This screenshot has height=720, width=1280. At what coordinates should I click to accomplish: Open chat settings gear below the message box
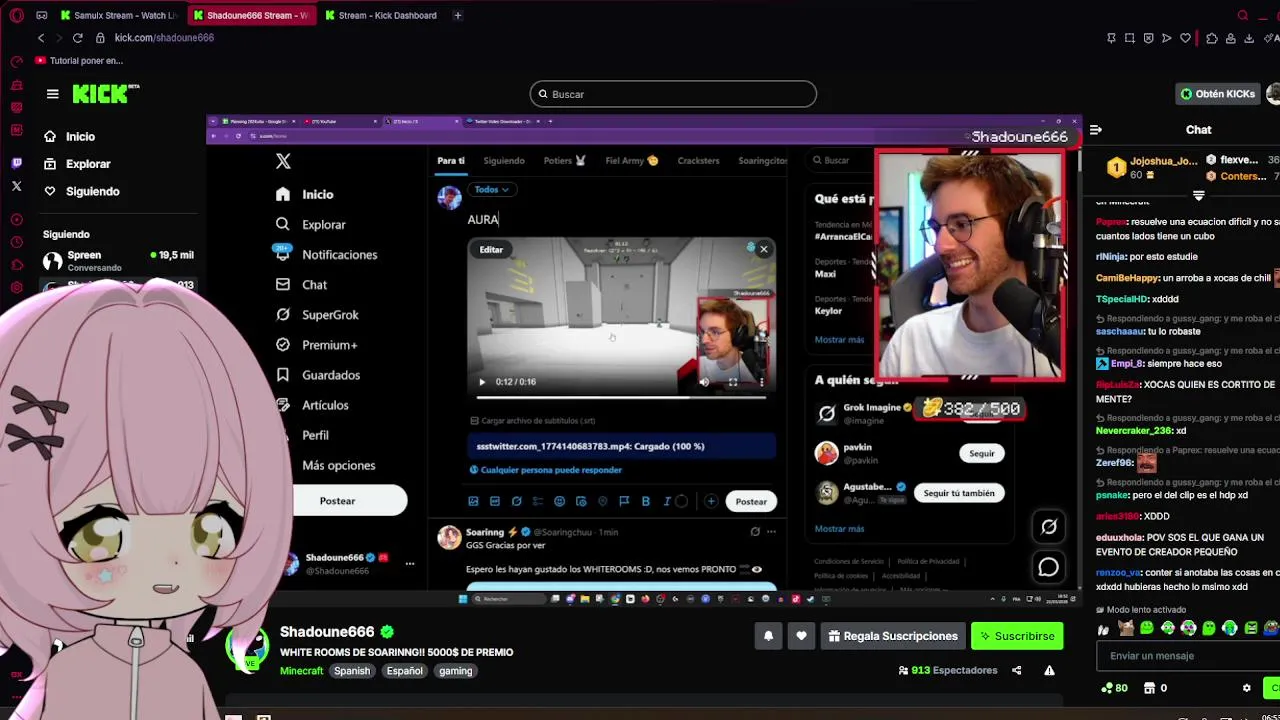1246,688
